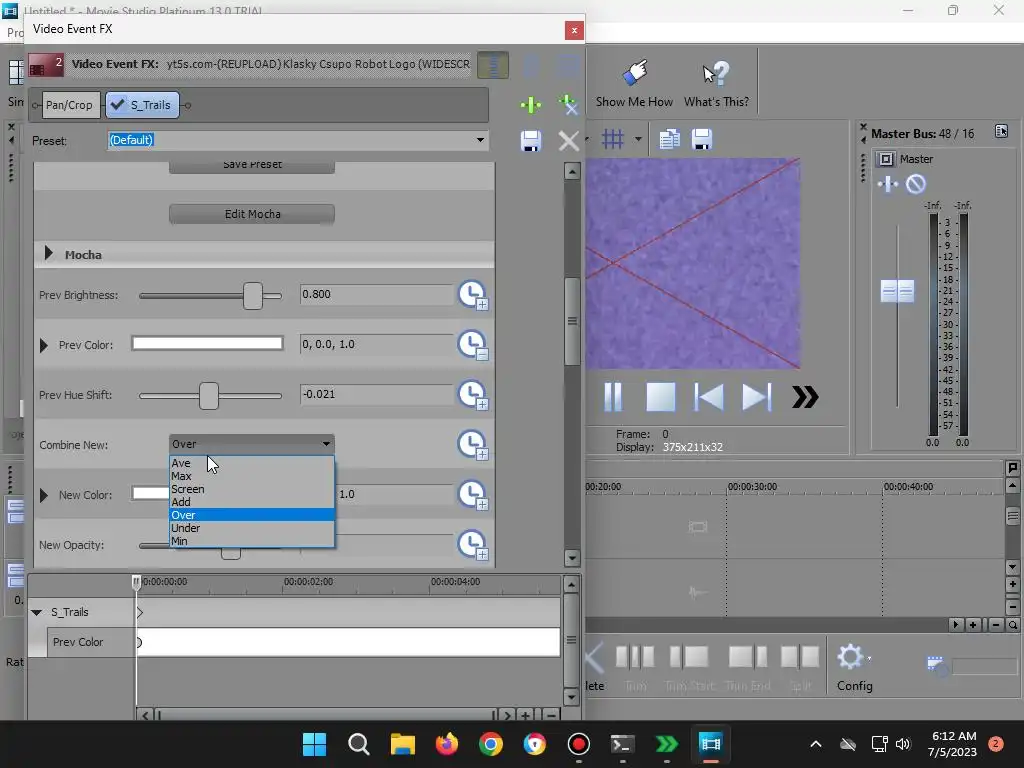Close the Video Event FX window
The image size is (1024, 768).
(574, 30)
